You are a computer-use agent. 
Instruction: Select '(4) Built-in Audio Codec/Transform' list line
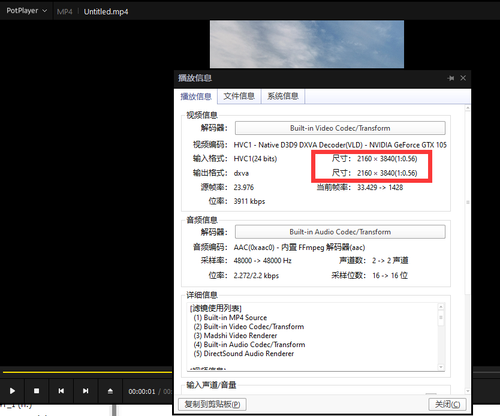coord(249,344)
